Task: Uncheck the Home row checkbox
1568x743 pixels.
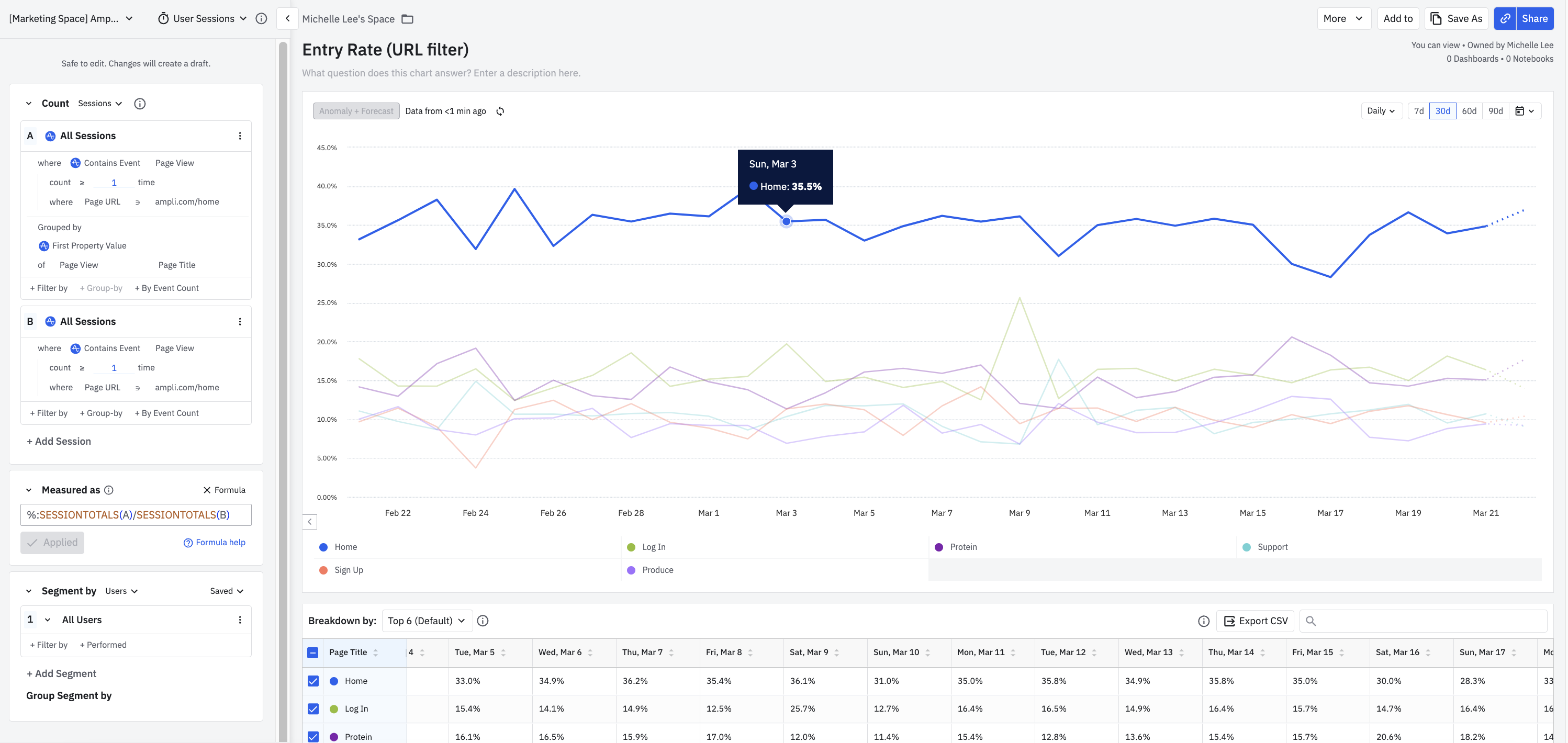Action: [x=313, y=682]
